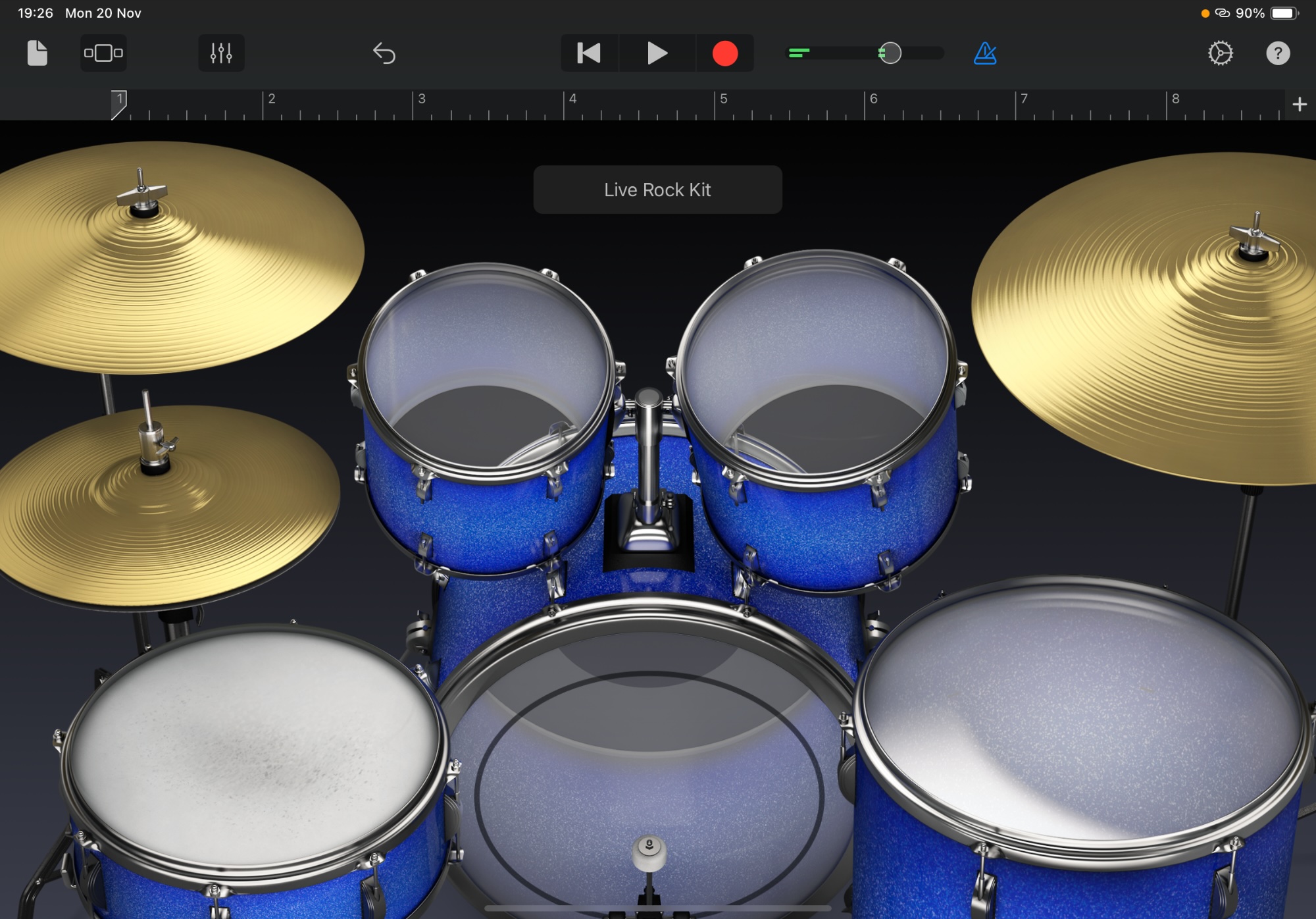Click bar 3 on the ruler
Viewport: 1316px width, 919px height.
[422, 99]
